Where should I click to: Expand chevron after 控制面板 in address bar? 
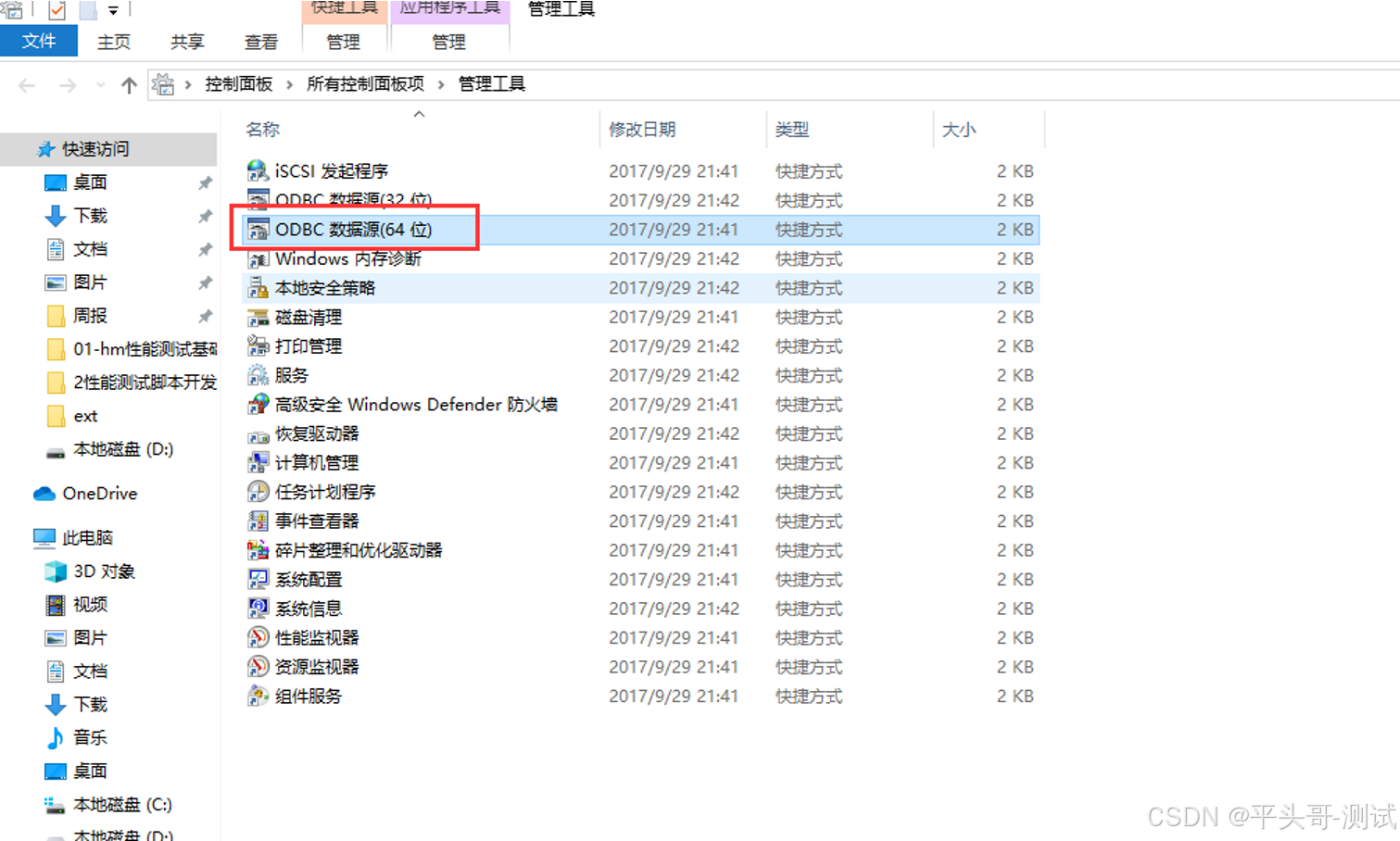coord(289,84)
